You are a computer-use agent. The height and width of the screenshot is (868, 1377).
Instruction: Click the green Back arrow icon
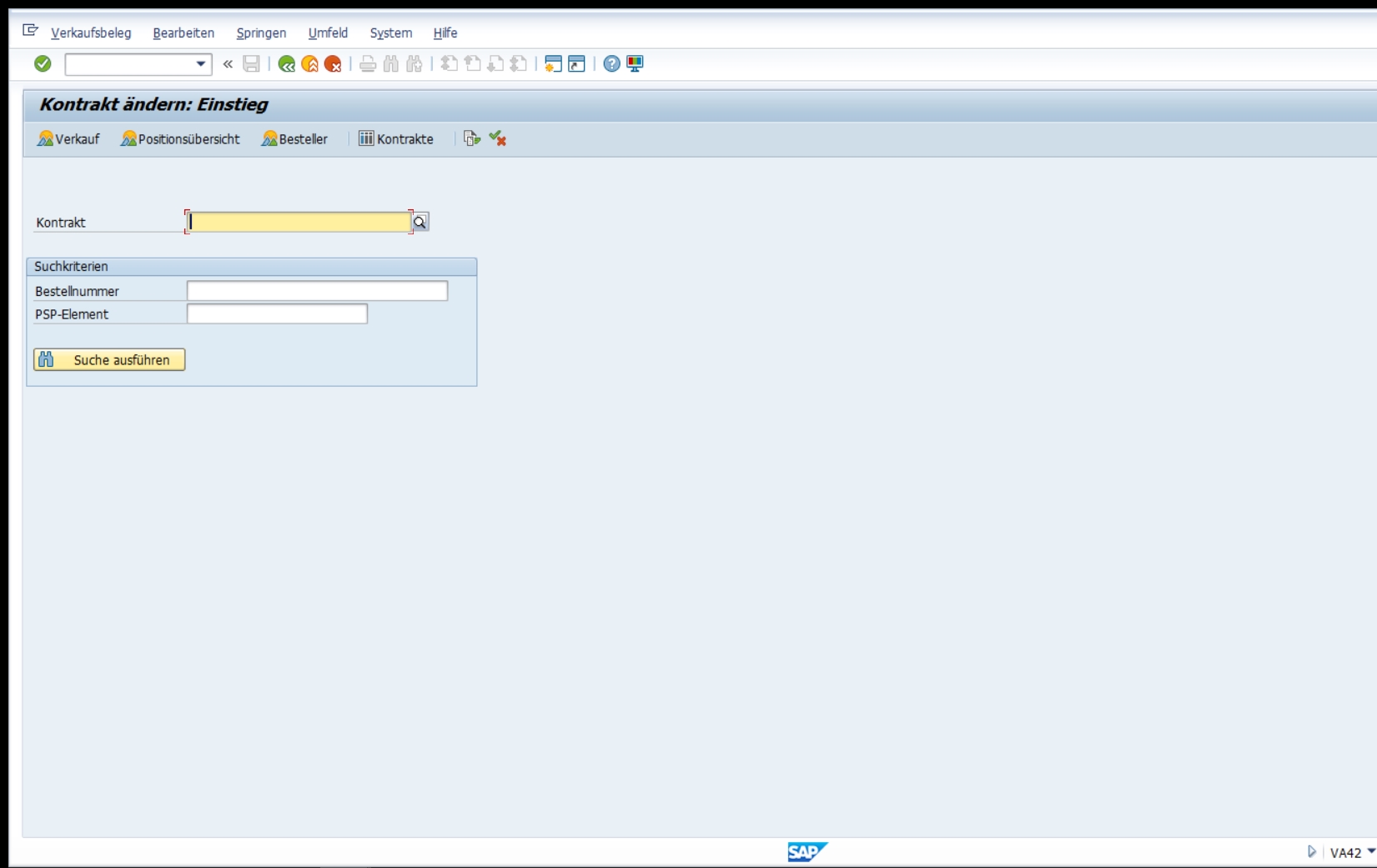[286, 63]
